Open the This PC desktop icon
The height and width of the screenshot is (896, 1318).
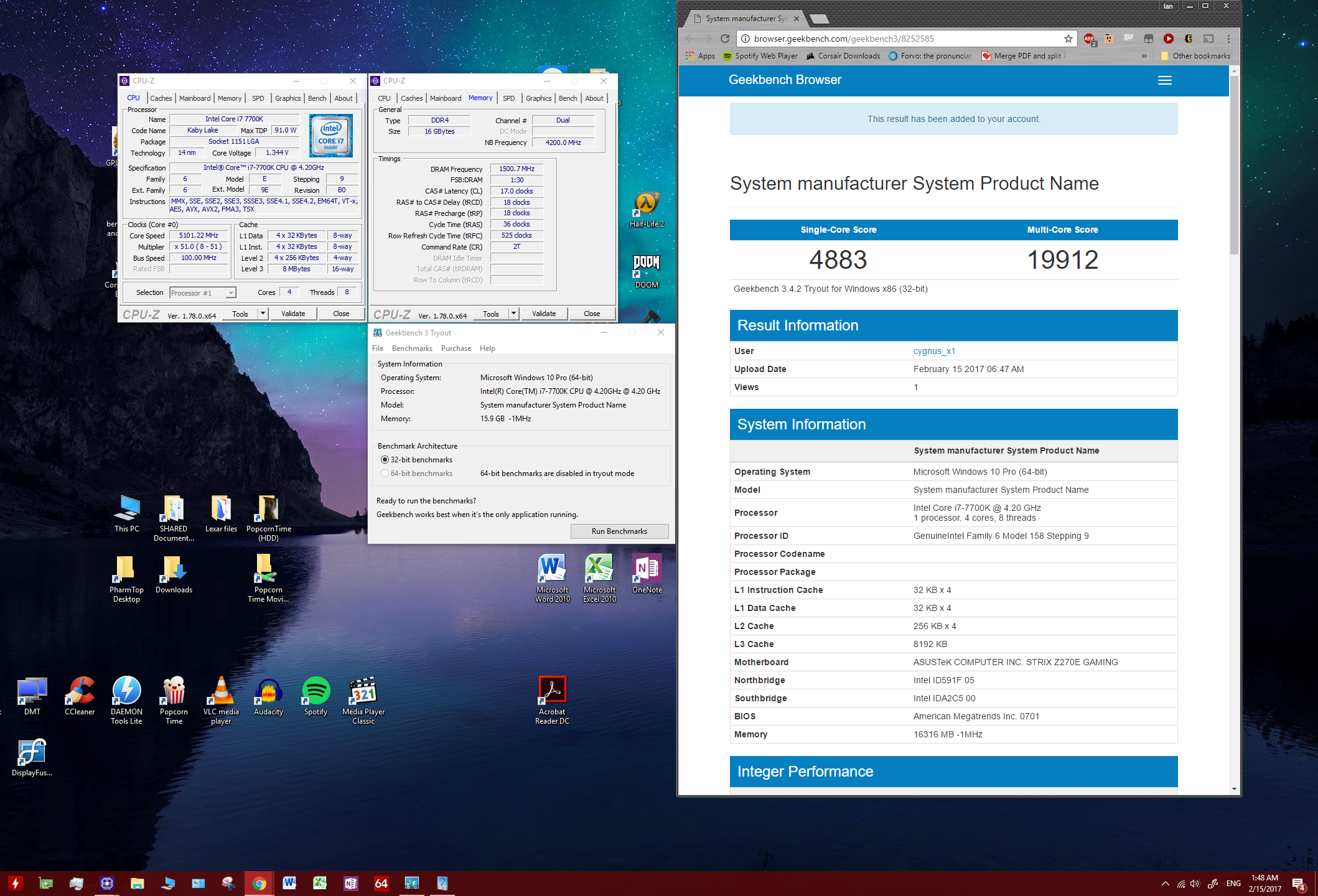point(127,514)
